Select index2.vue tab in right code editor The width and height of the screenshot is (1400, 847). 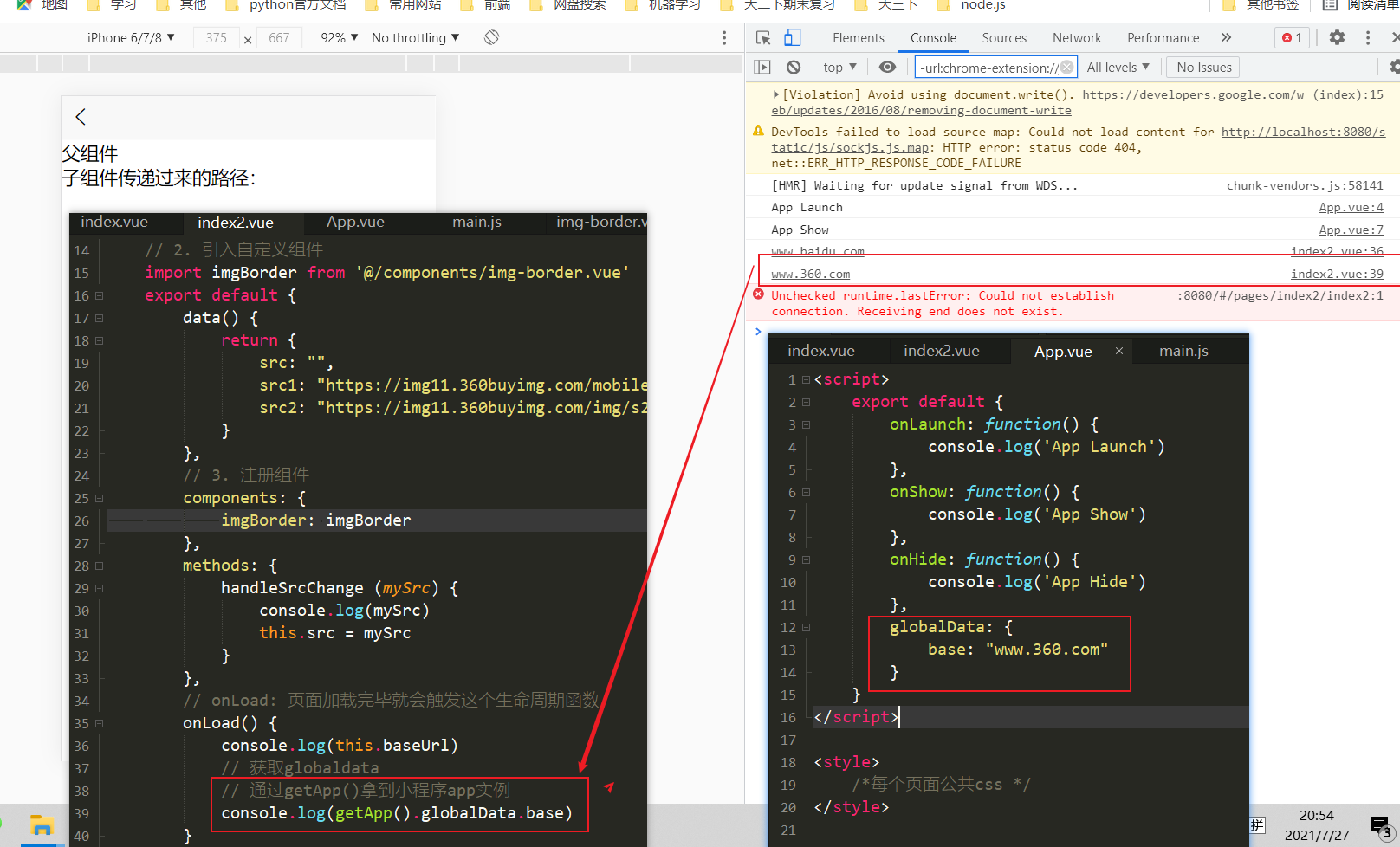point(941,351)
